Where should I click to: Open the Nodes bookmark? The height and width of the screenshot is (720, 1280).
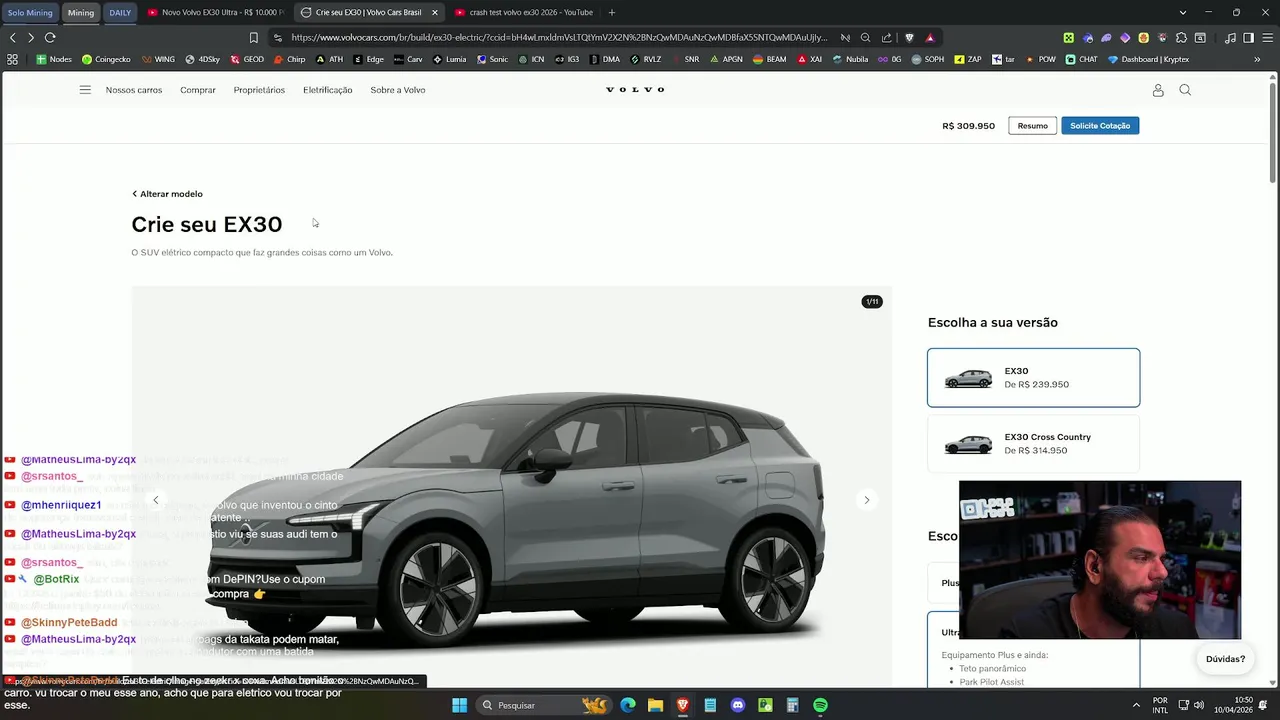54,59
